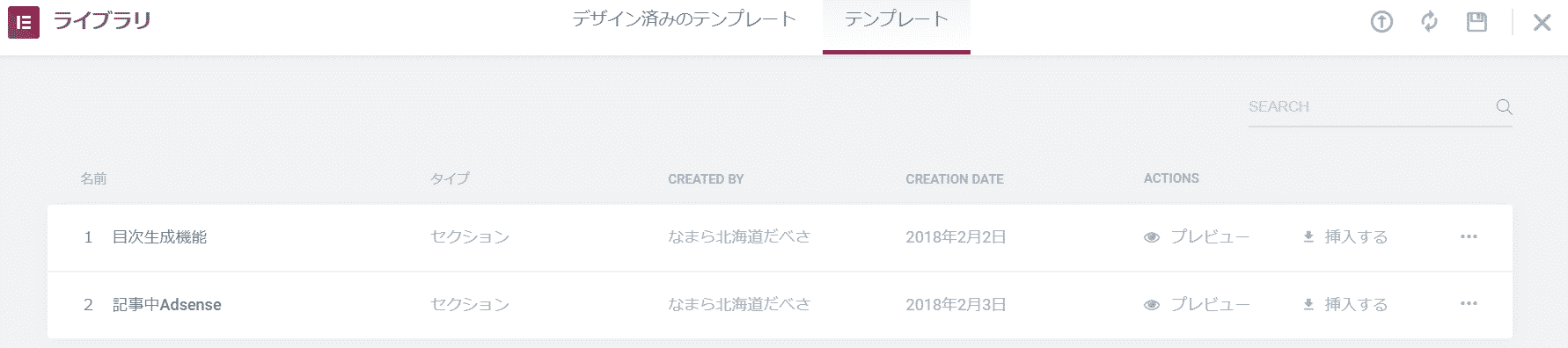Click the Elementor logo icon

pos(24,23)
